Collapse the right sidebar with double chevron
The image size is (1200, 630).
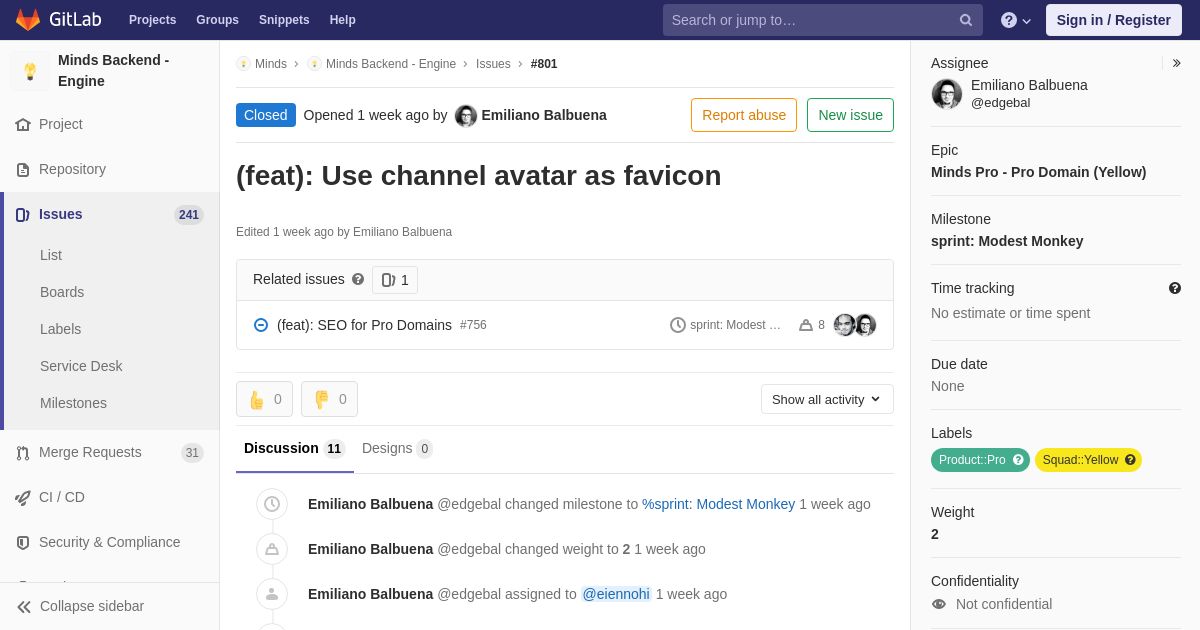1176,63
